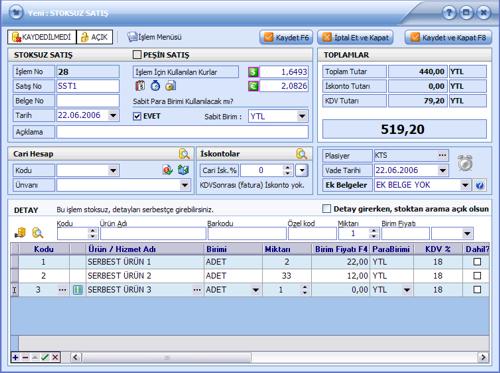This screenshot has width=500, height=373.
Task: Click the blue help icon beside Ek Belgeler
Action: pos(480,185)
